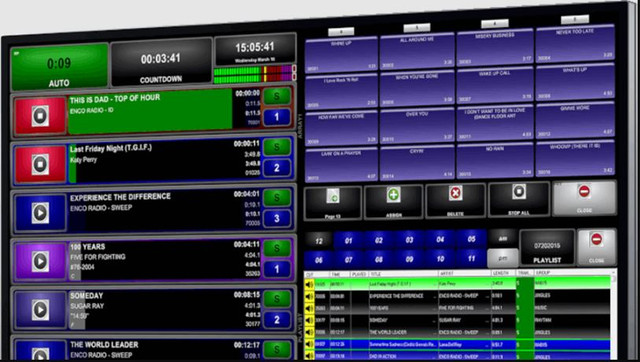This screenshot has width=640, height=362.
Task: Click the COUNTDOWN timer panel
Action: (x=161, y=62)
